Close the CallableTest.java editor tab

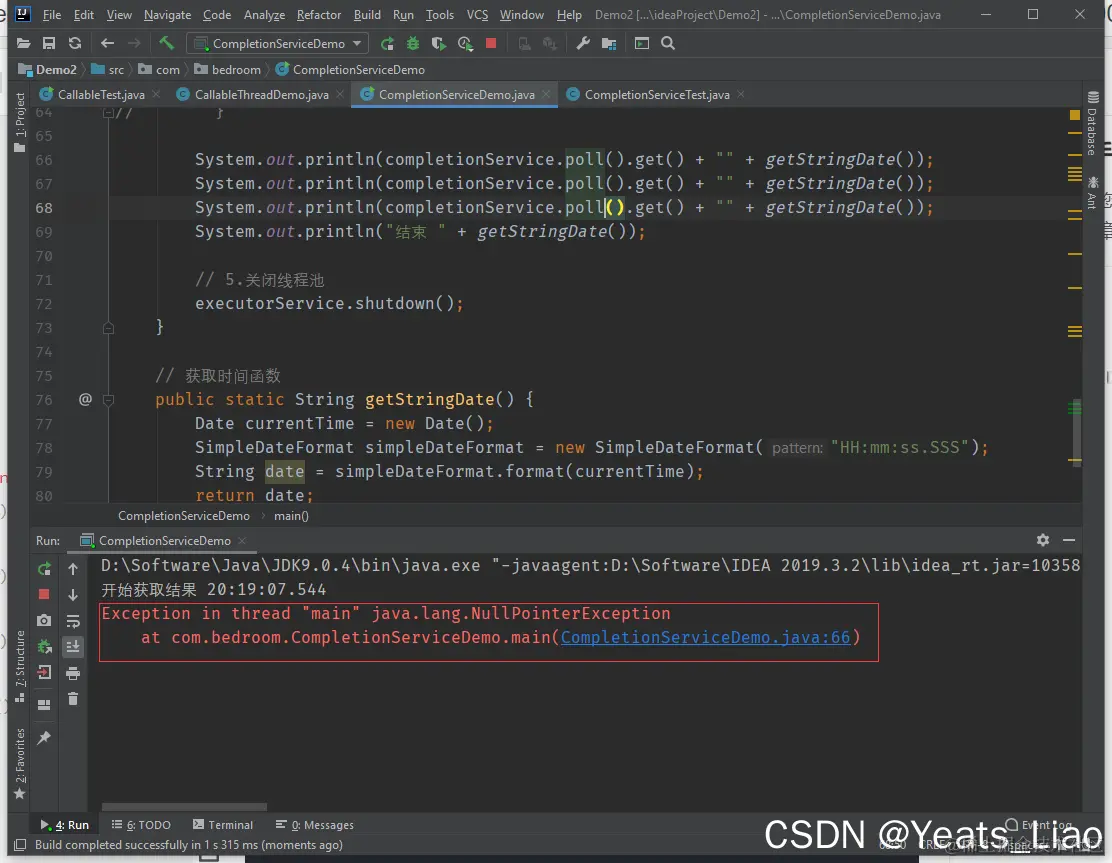point(156,94)
